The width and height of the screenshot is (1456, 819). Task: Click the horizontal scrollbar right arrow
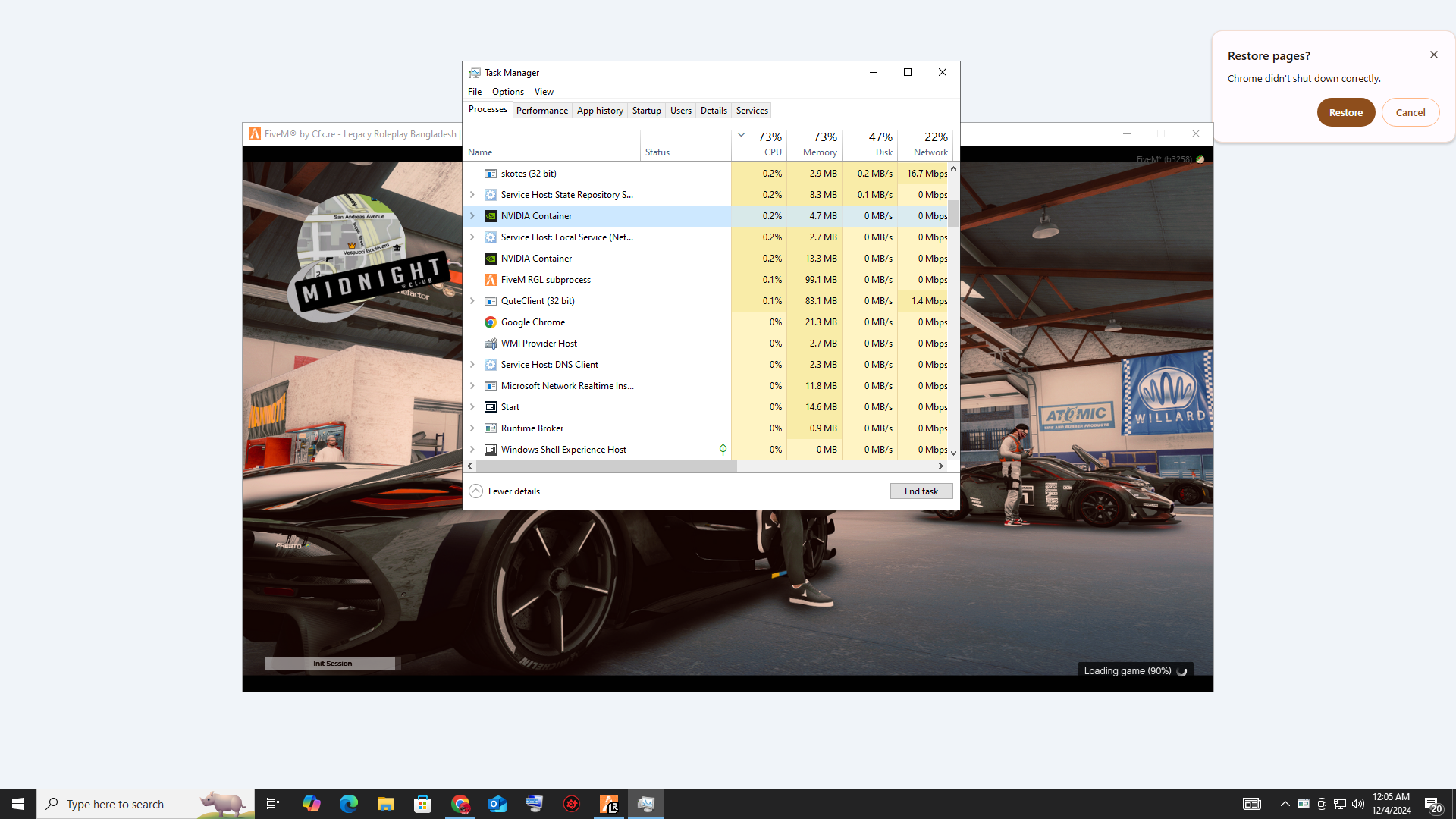941,466
